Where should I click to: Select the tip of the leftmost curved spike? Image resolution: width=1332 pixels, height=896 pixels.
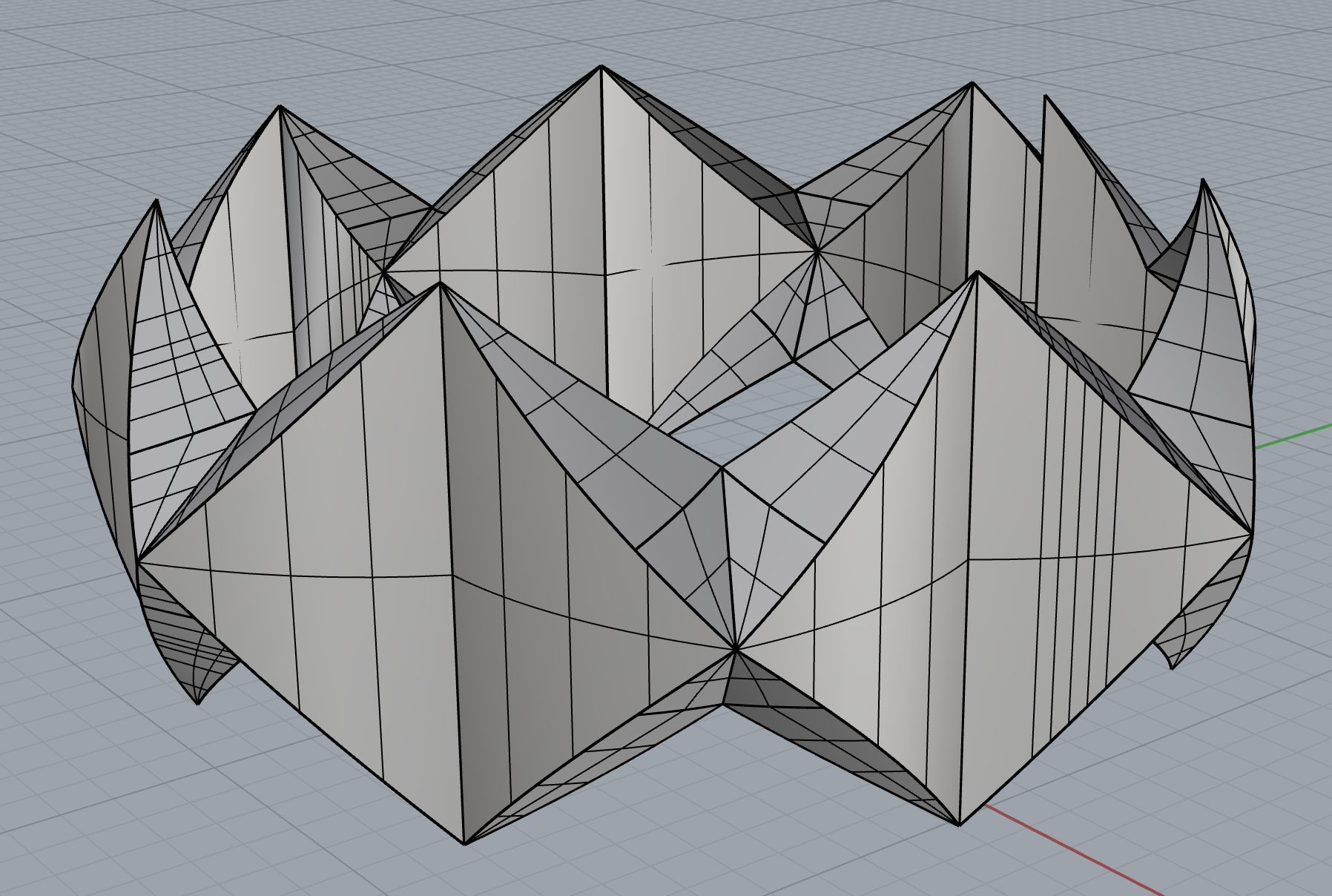point(156,200)
